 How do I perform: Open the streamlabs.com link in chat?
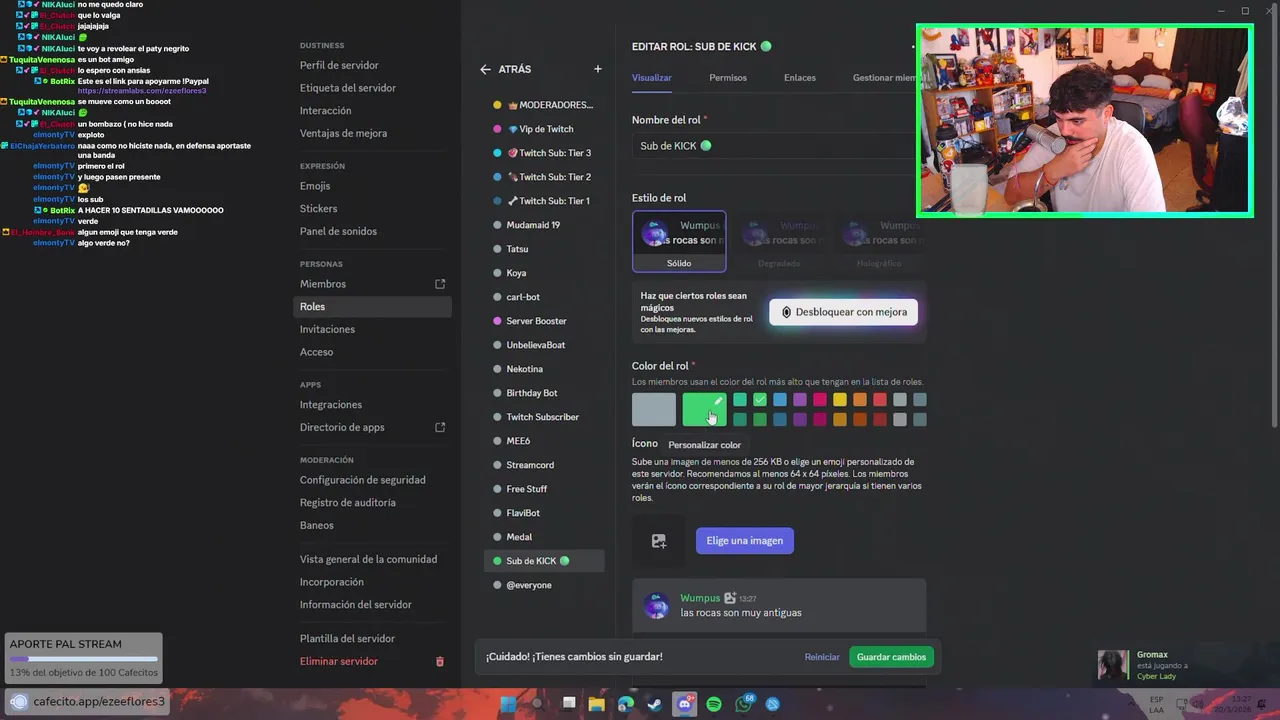(x=142, y=91)
